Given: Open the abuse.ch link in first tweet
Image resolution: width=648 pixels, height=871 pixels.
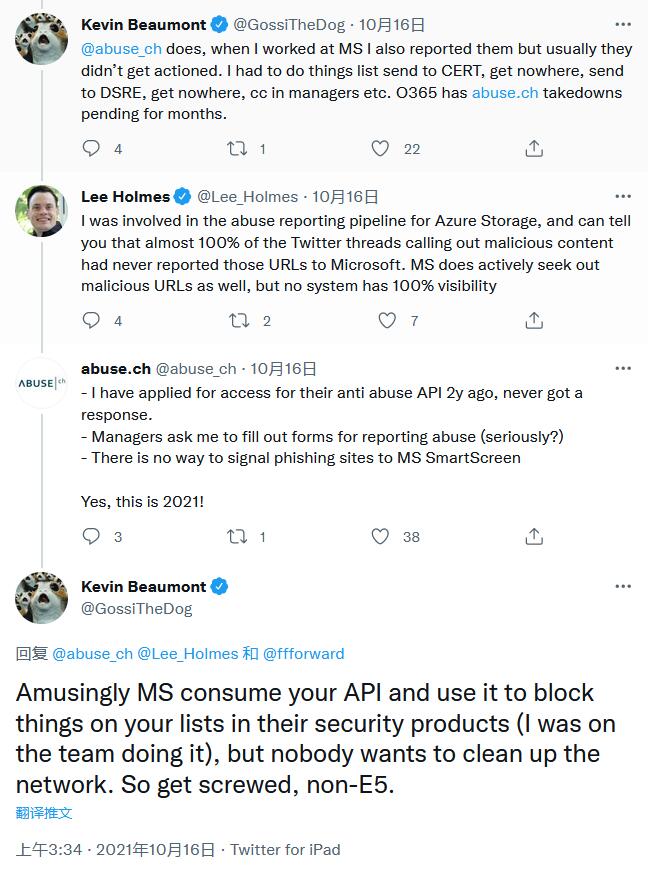Looking at the screenshot, I should [505, 92].
